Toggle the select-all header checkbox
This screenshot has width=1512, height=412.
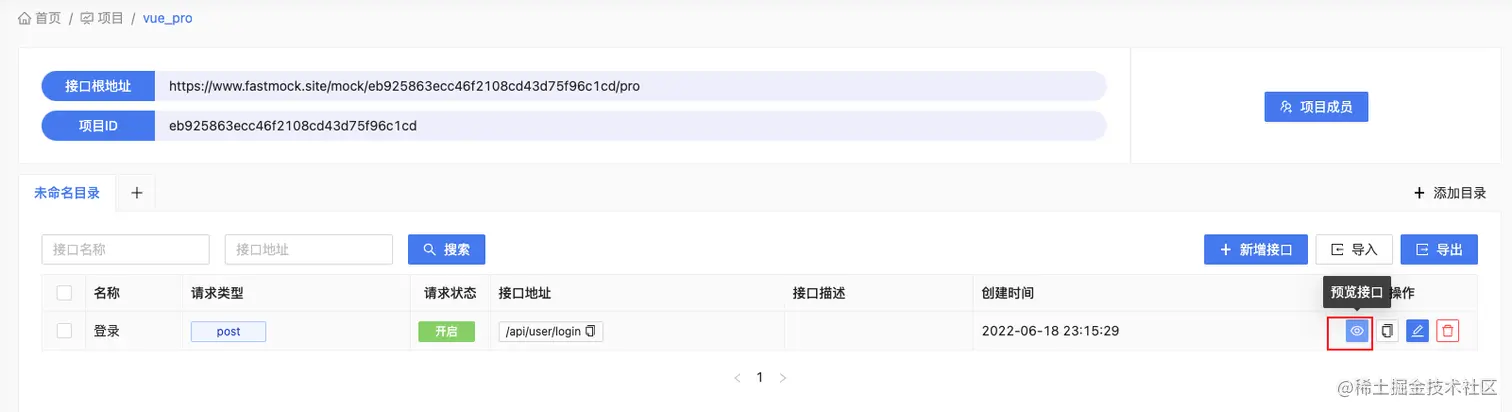[64, 293]
